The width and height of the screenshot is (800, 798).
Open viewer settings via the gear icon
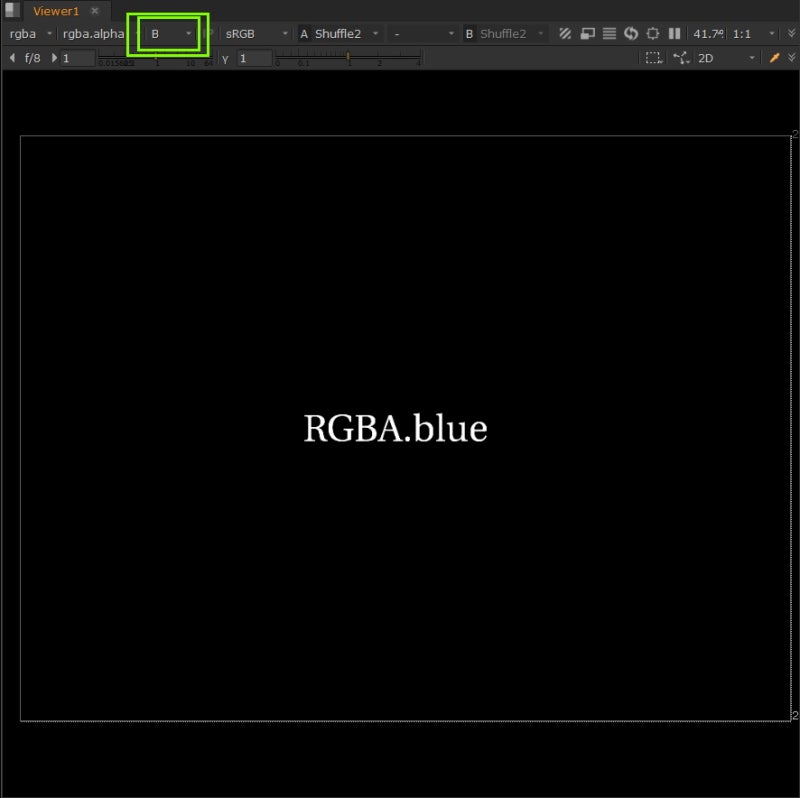pyautogui.click(x=653, y=33)
